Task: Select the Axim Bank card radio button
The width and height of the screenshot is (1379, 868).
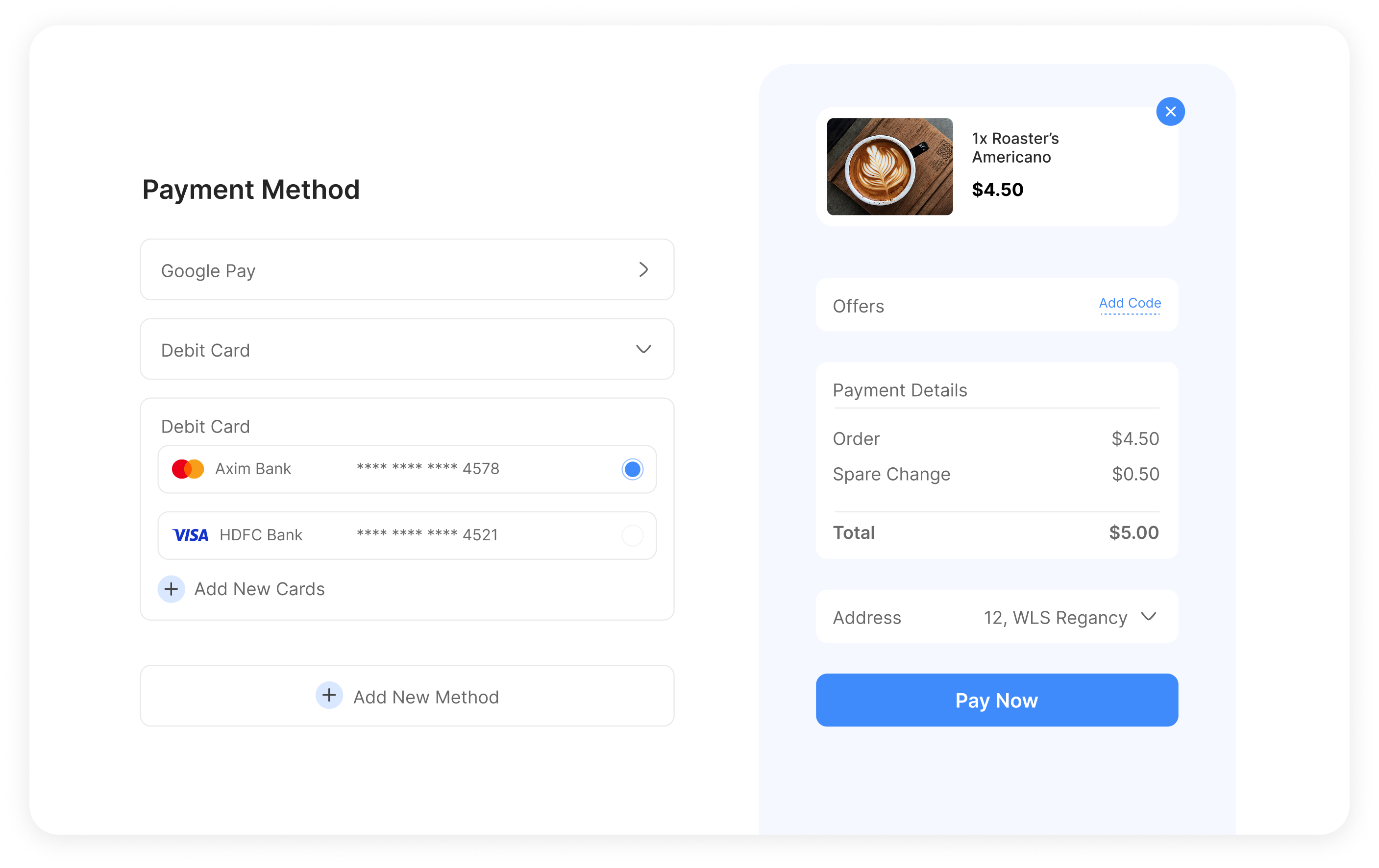Action: click(632, 469)
